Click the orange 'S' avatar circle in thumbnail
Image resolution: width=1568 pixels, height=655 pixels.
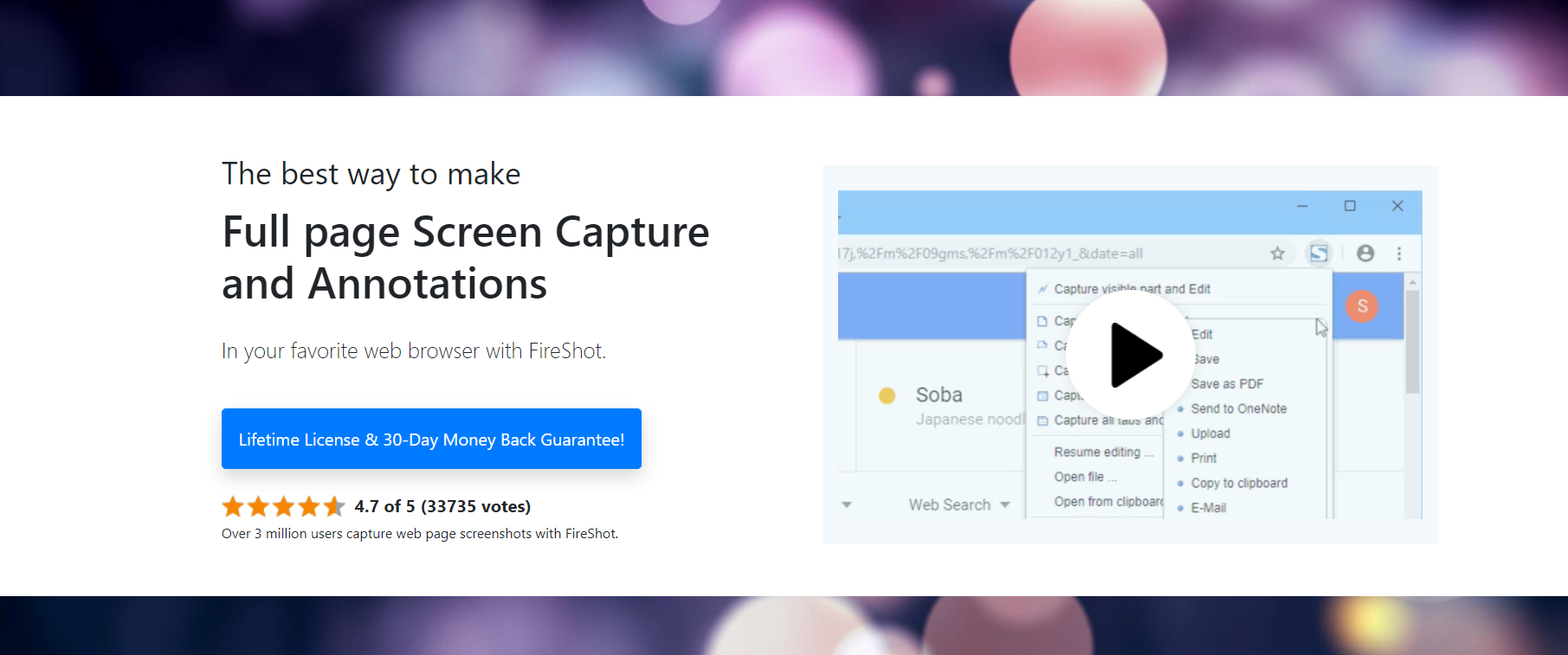point(1362,305)
